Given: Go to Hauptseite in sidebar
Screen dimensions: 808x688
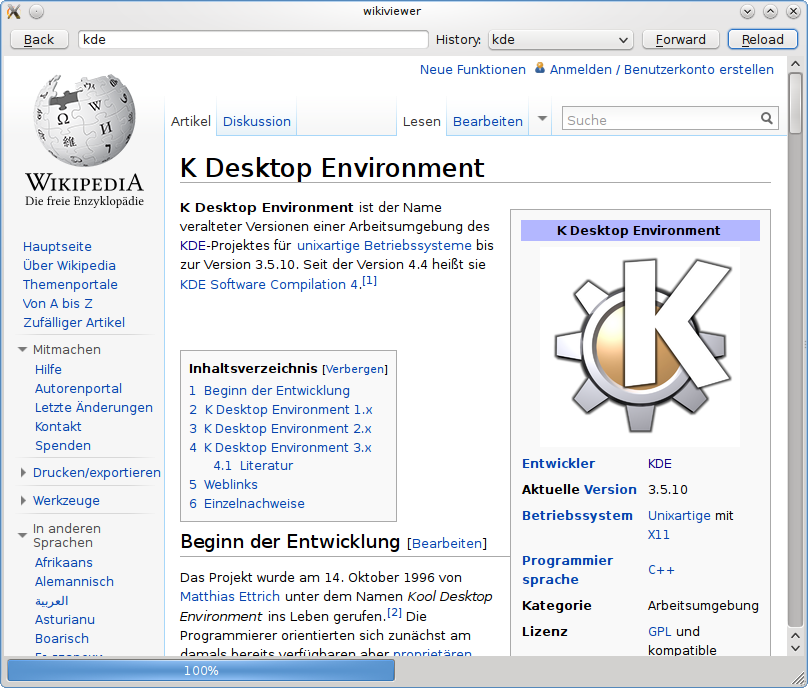Looking at the screenshot, I should (57, 247).
